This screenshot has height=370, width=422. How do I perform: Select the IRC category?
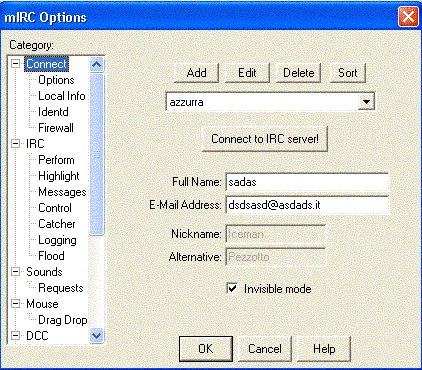click(x=35, y=144)
